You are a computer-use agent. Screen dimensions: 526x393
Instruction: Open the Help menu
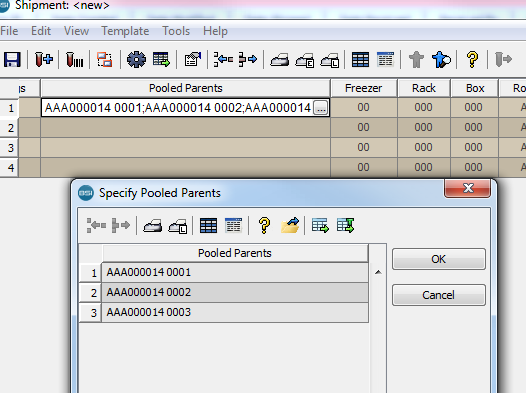pos(215,31)
